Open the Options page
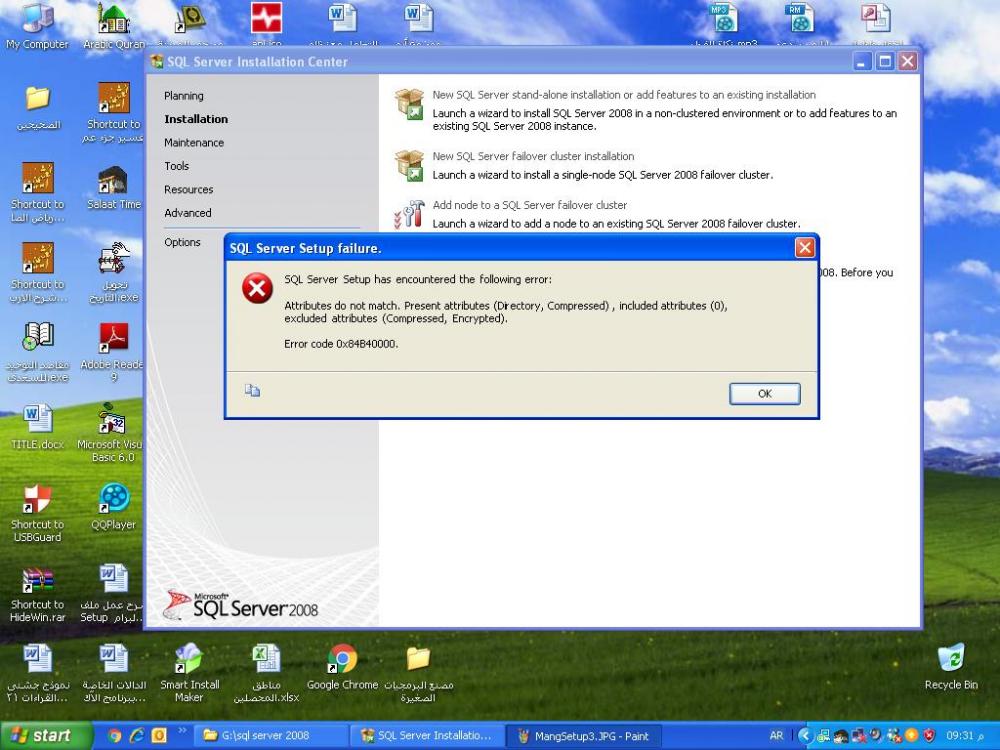The height and width of the screenshot is (750, 1000). (x=182, y=242)
